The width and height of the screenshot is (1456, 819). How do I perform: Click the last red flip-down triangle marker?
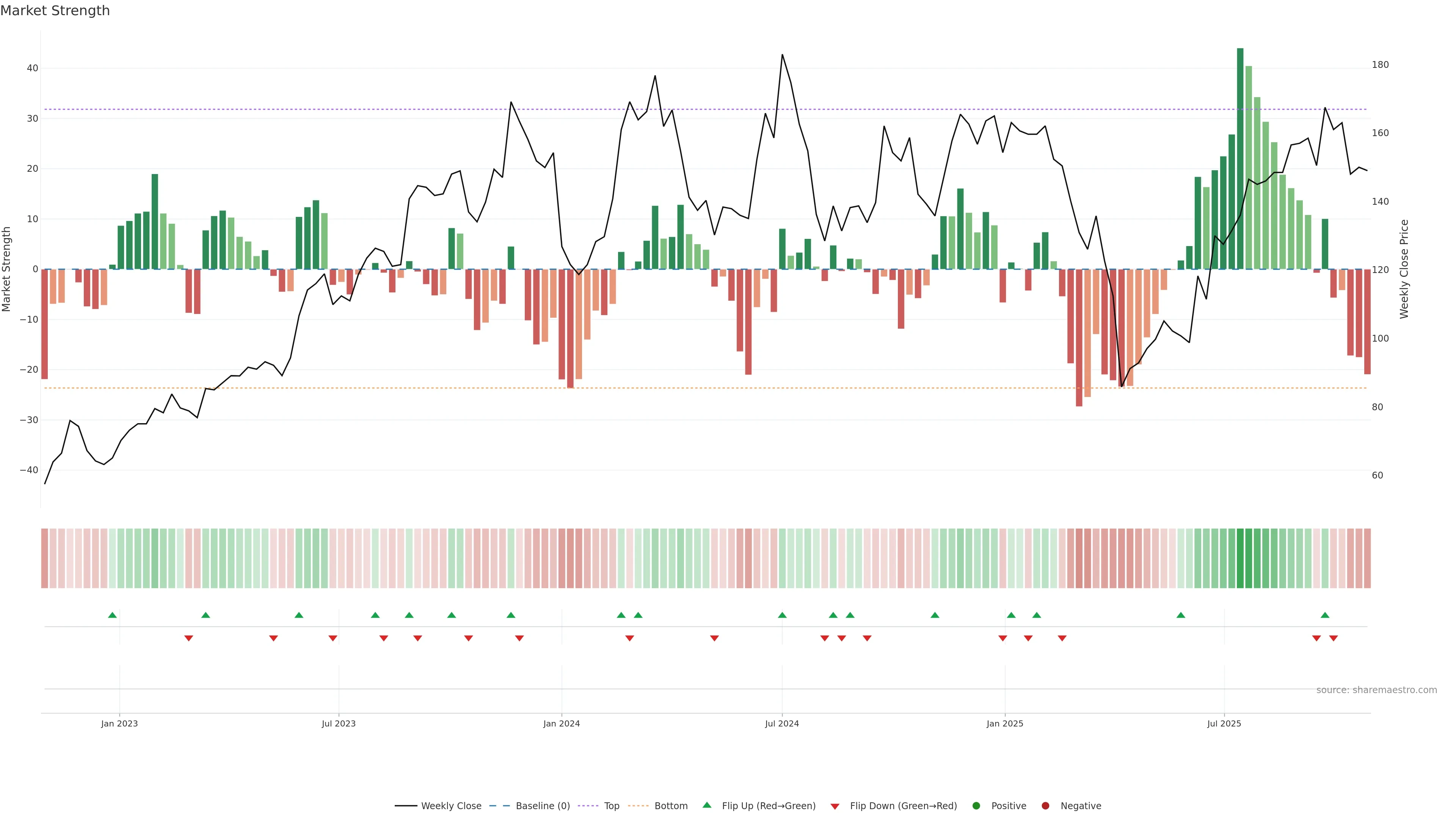click(1334, 638)
